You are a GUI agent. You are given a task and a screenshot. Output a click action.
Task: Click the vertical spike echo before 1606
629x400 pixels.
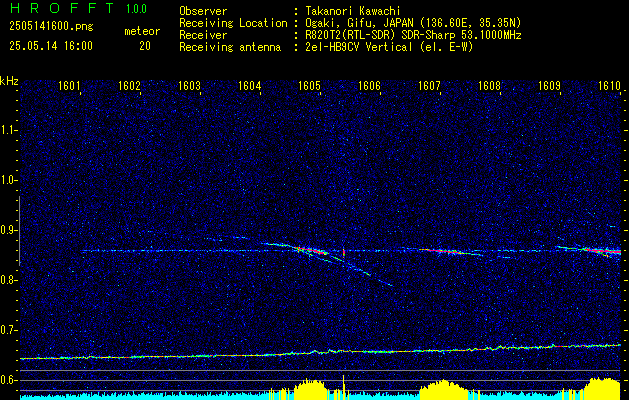(344, 252)
